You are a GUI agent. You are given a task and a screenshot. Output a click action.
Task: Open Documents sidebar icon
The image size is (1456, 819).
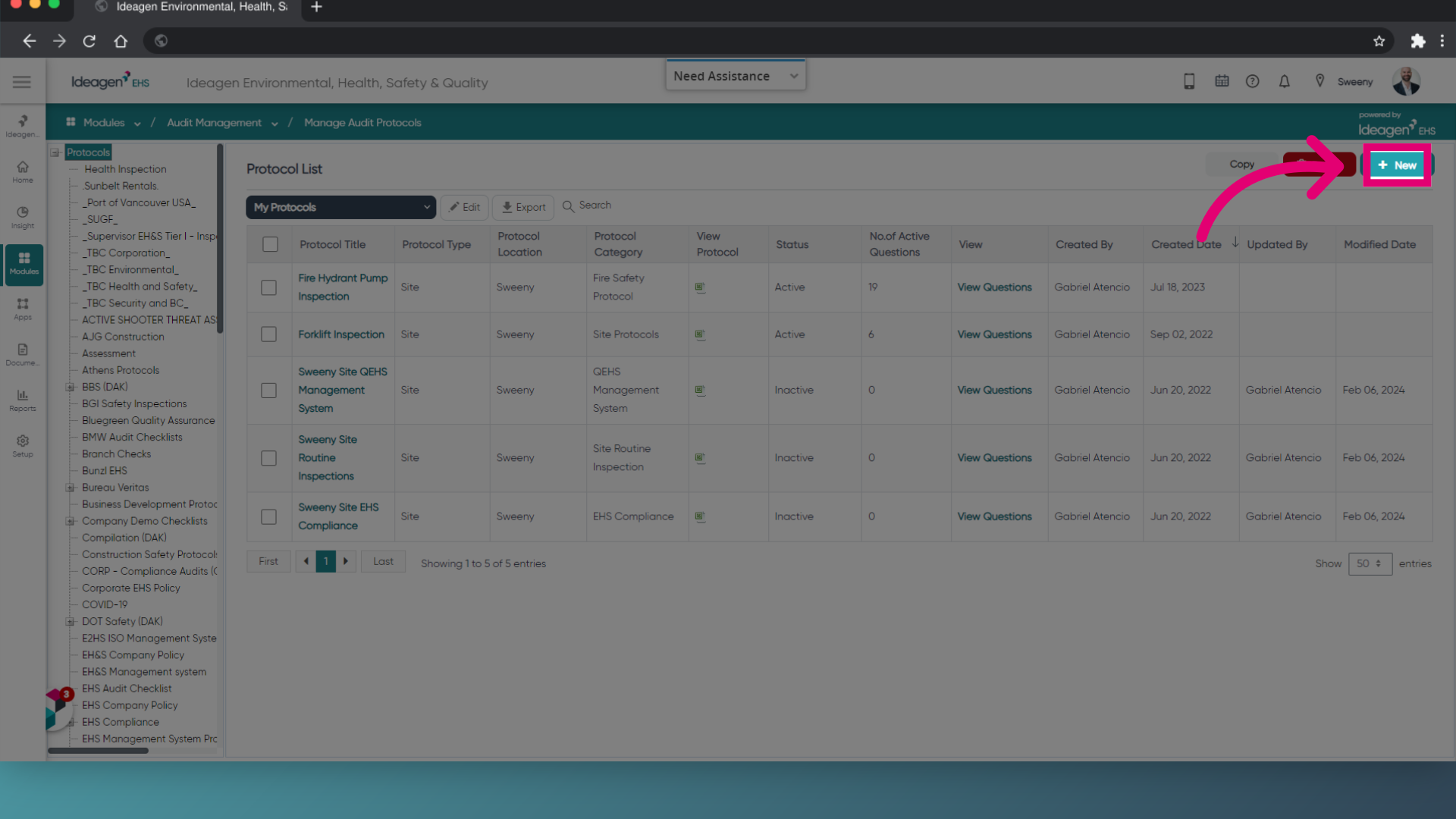[x=23, y=355]
